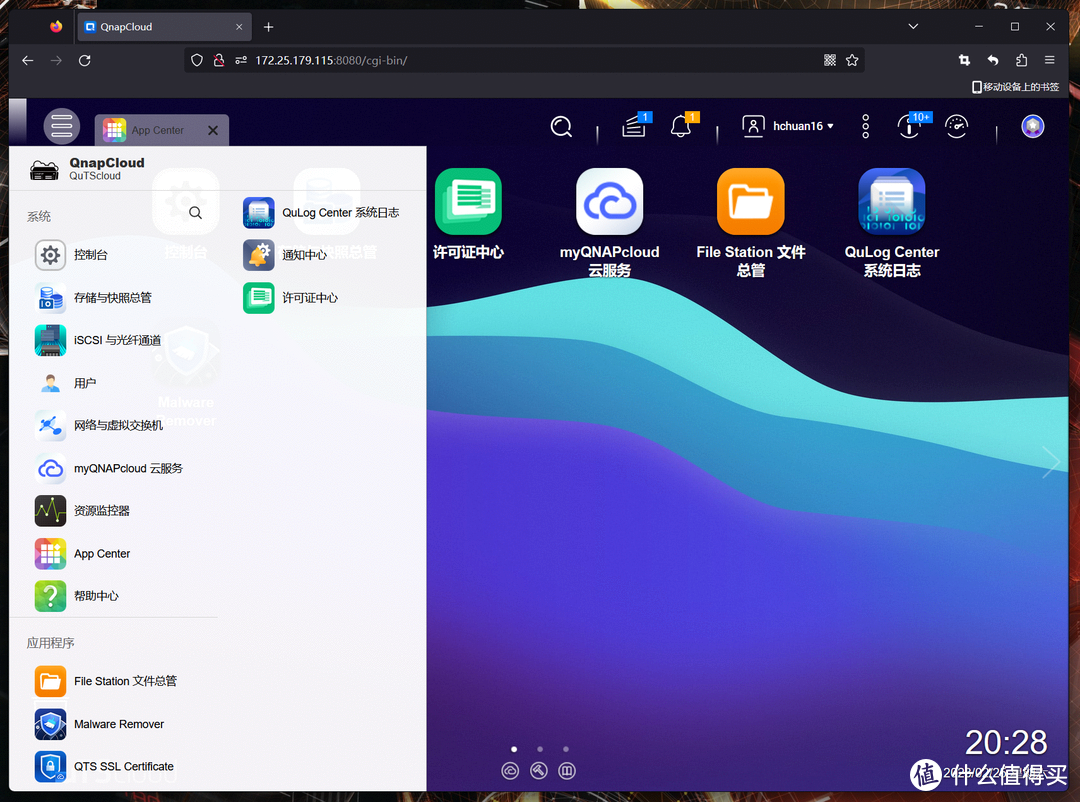The height and width of the screenshot is (802, 1080).
Task: Launch Malware Remover from the menu
Action: click(100, 724)
